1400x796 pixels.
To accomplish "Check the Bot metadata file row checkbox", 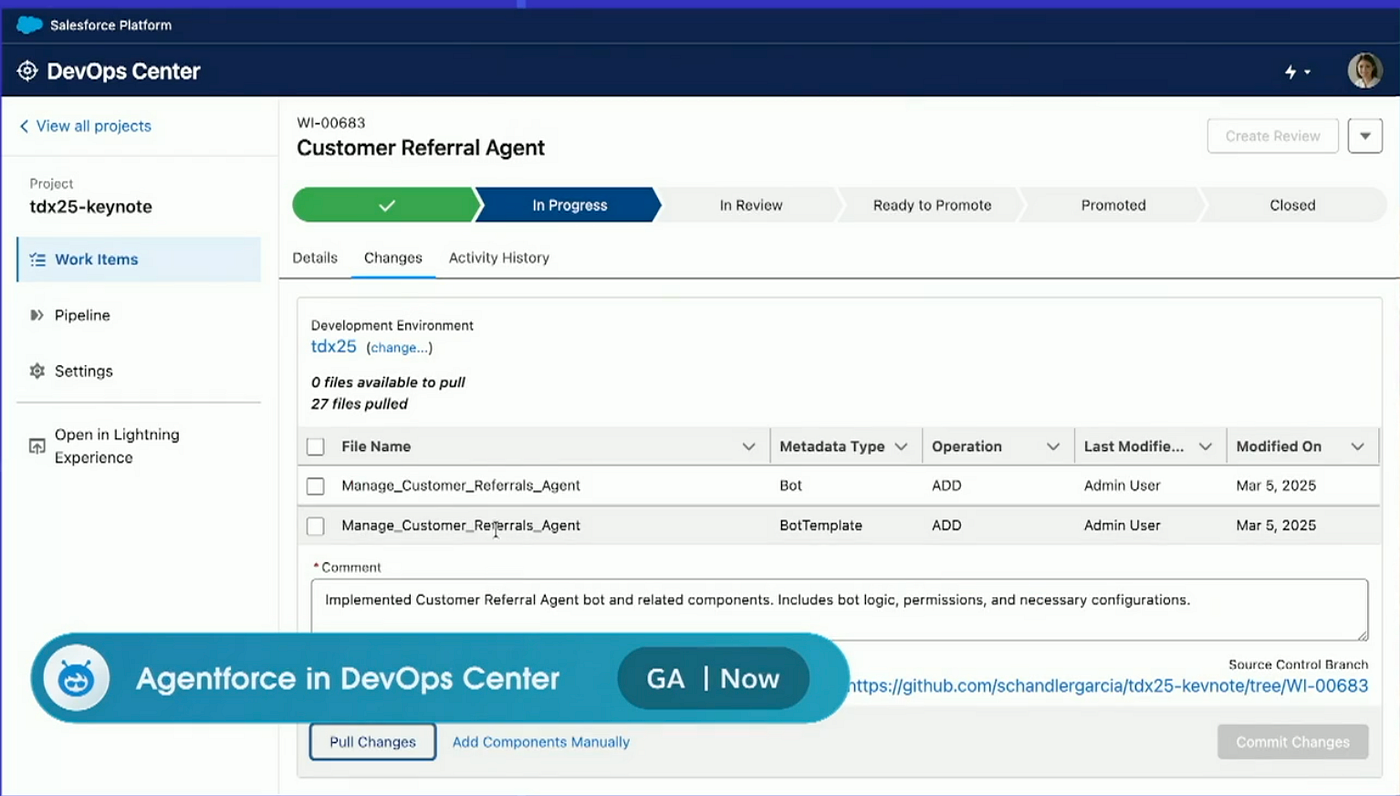I will (315, 486).
